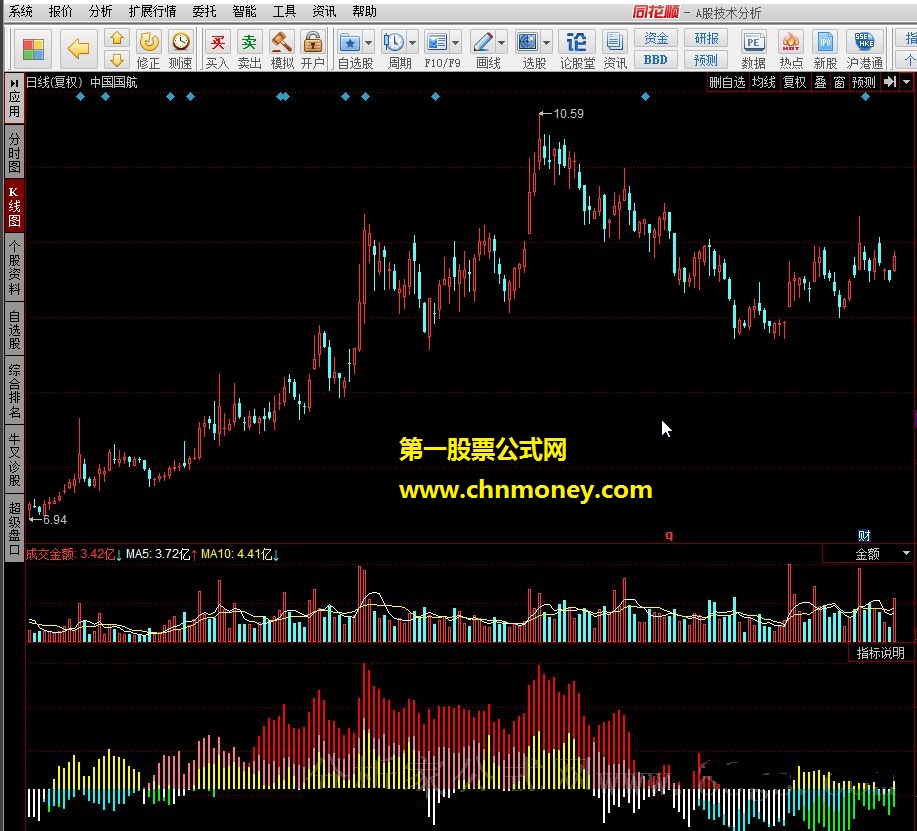Open the 工具 menu
The height and width of the screenshot is (831, 917).
click(285, 11)
